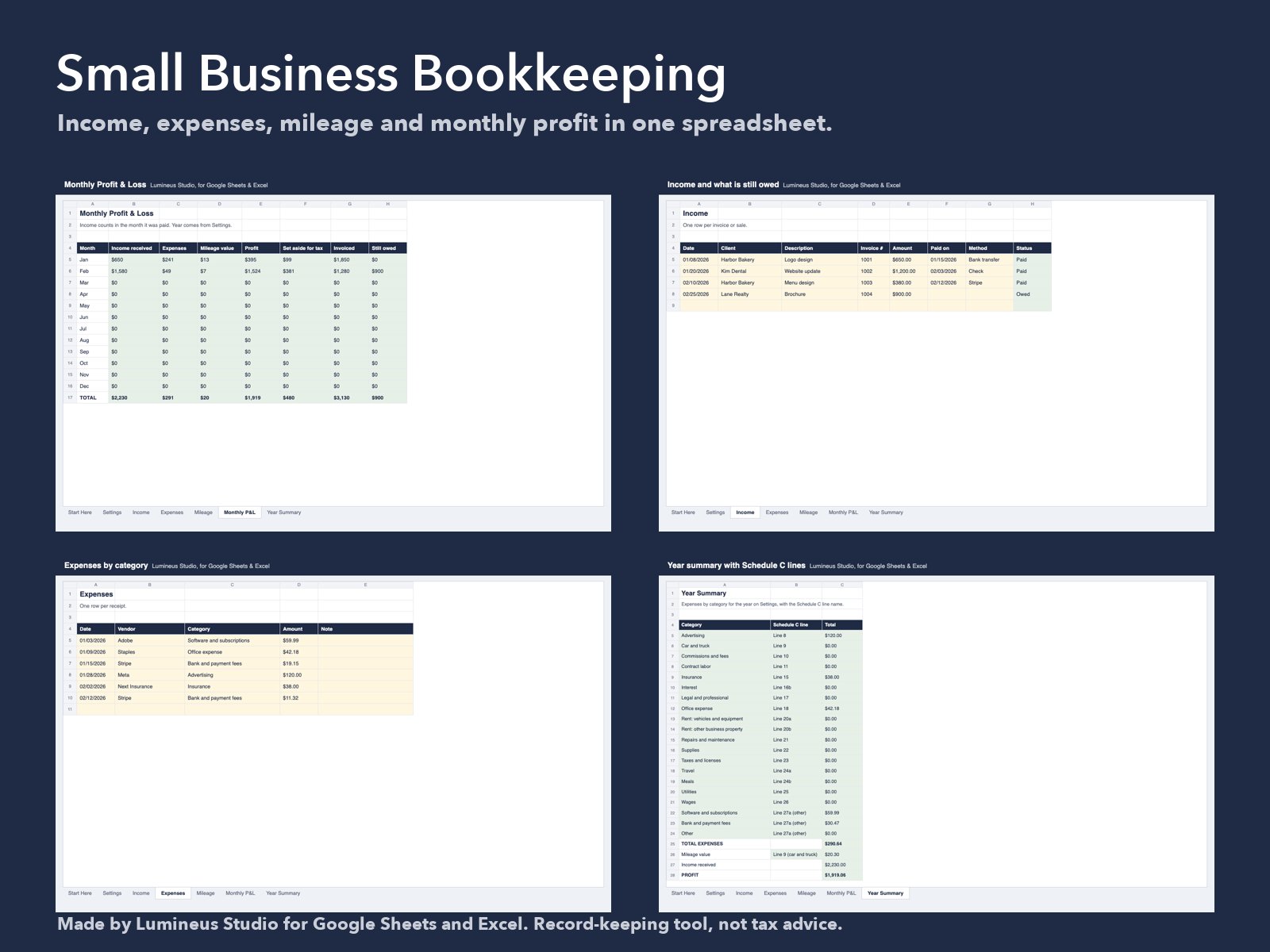Select the "Contract labor" category cell

tap(725, 666)
